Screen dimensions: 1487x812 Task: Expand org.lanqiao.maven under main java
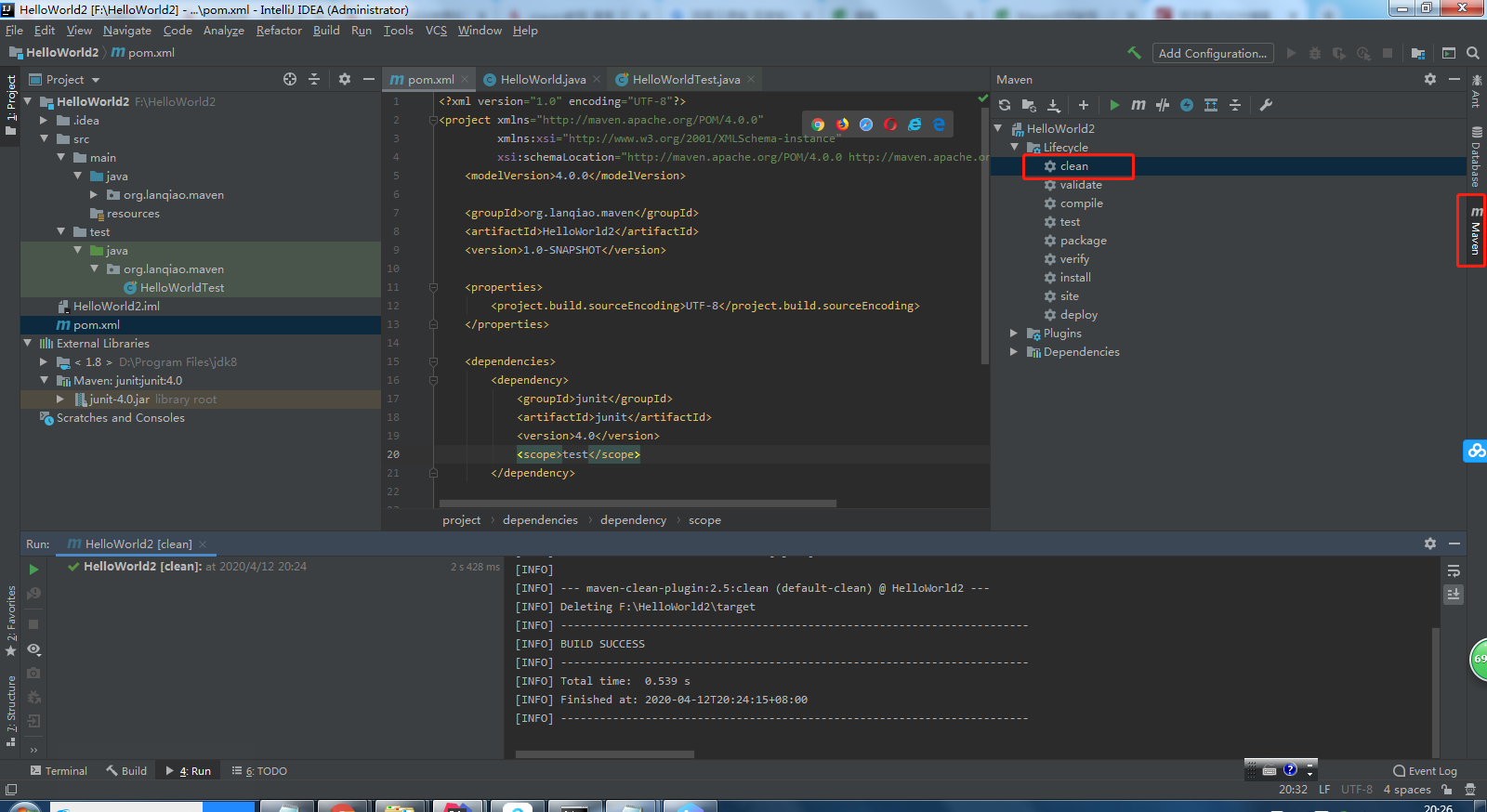(94, 194)
